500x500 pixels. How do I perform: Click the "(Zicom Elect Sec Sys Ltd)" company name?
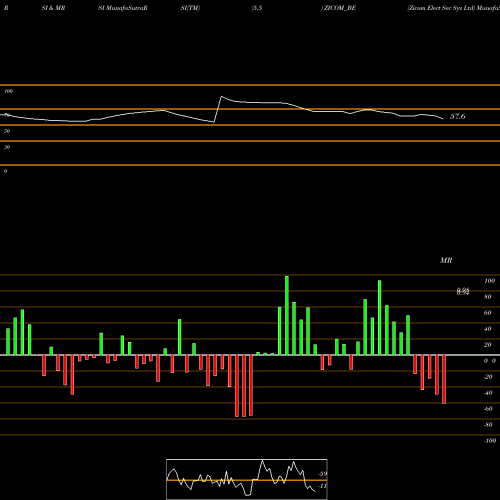[x=441, y=8]
